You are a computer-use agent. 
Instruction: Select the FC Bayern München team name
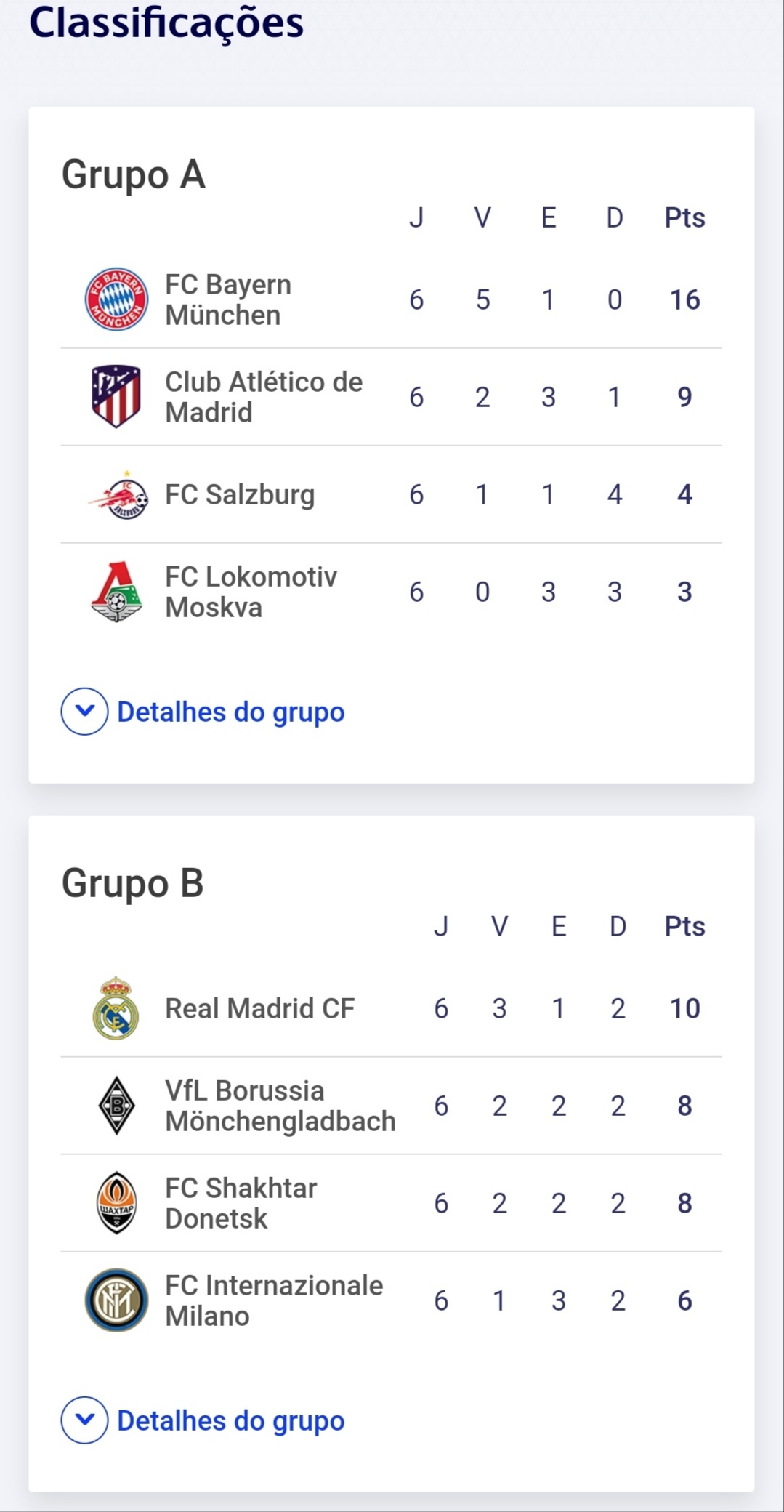pos(227,299)
